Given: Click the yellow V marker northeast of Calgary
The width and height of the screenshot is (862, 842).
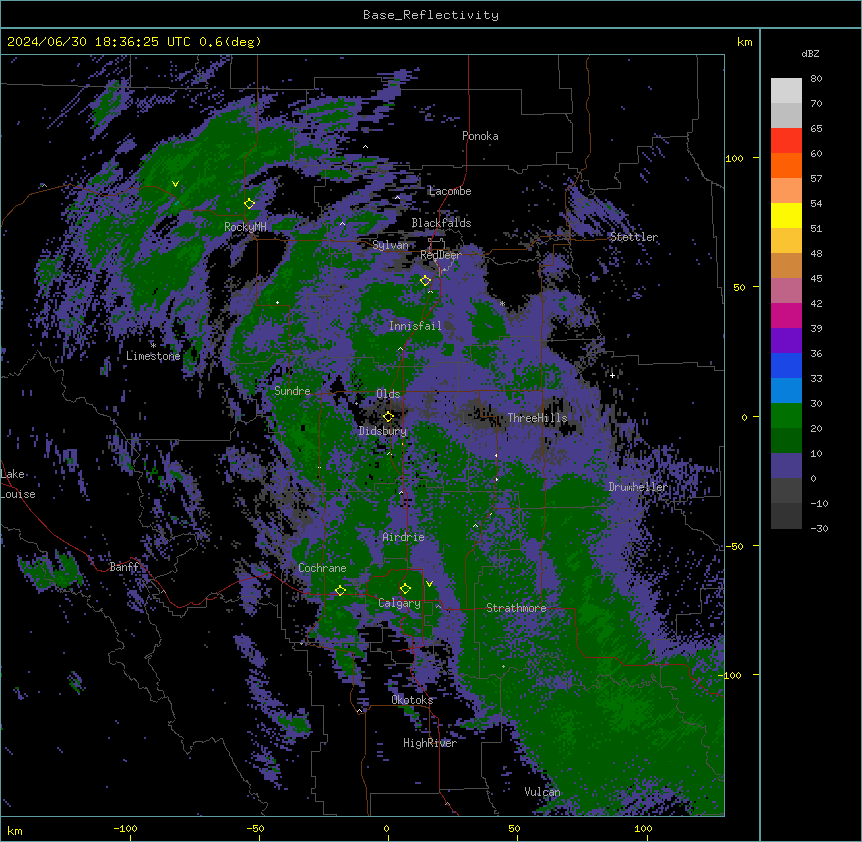Looking at the screenshot, I should coord(429,584).
